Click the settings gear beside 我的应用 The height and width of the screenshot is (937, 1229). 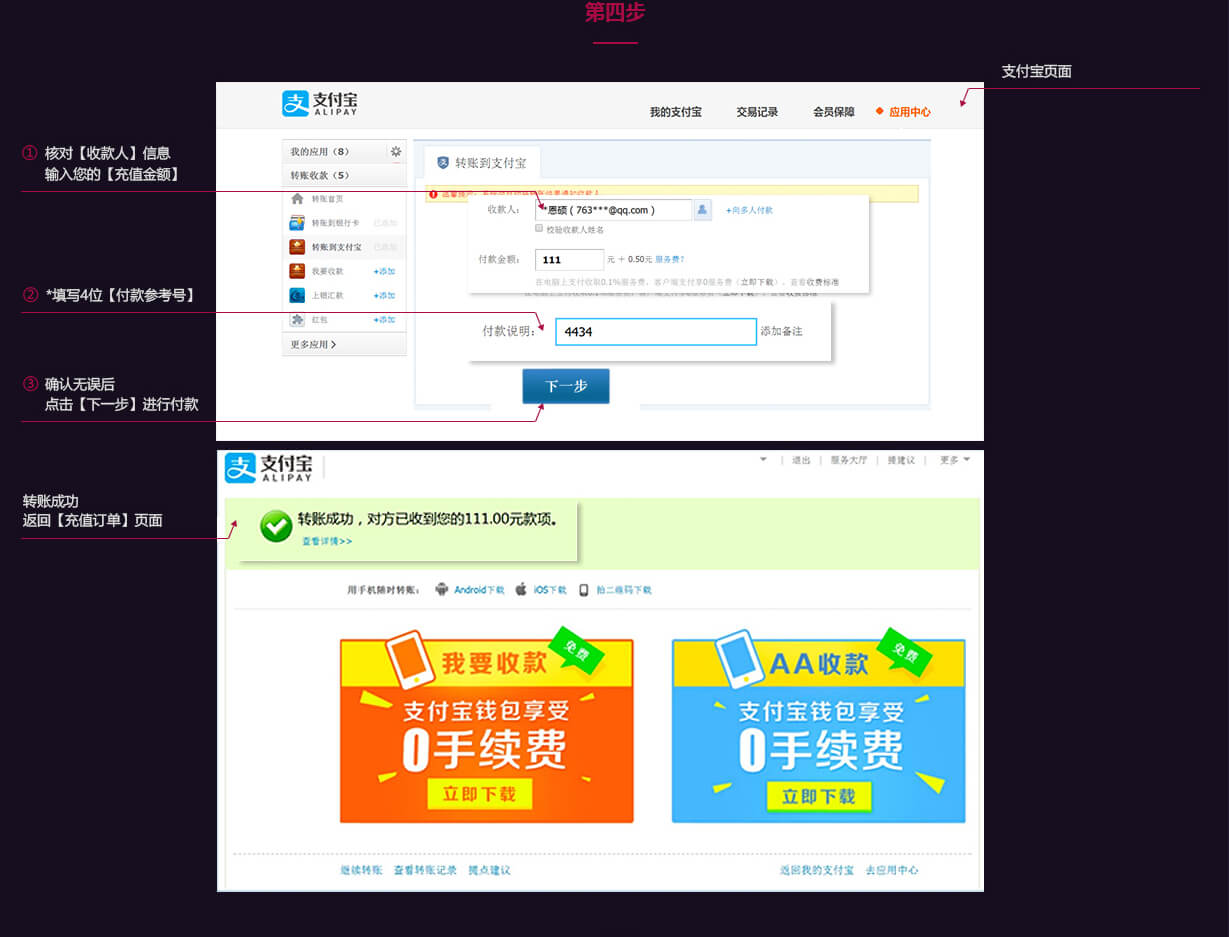click(396, 152)
